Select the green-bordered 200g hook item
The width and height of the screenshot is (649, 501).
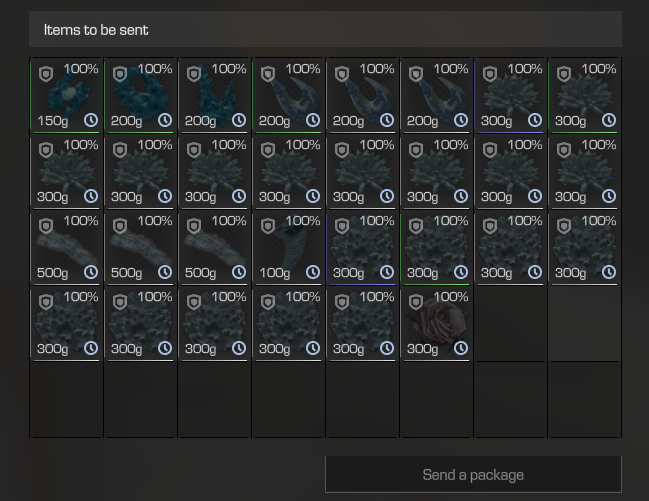288,96
